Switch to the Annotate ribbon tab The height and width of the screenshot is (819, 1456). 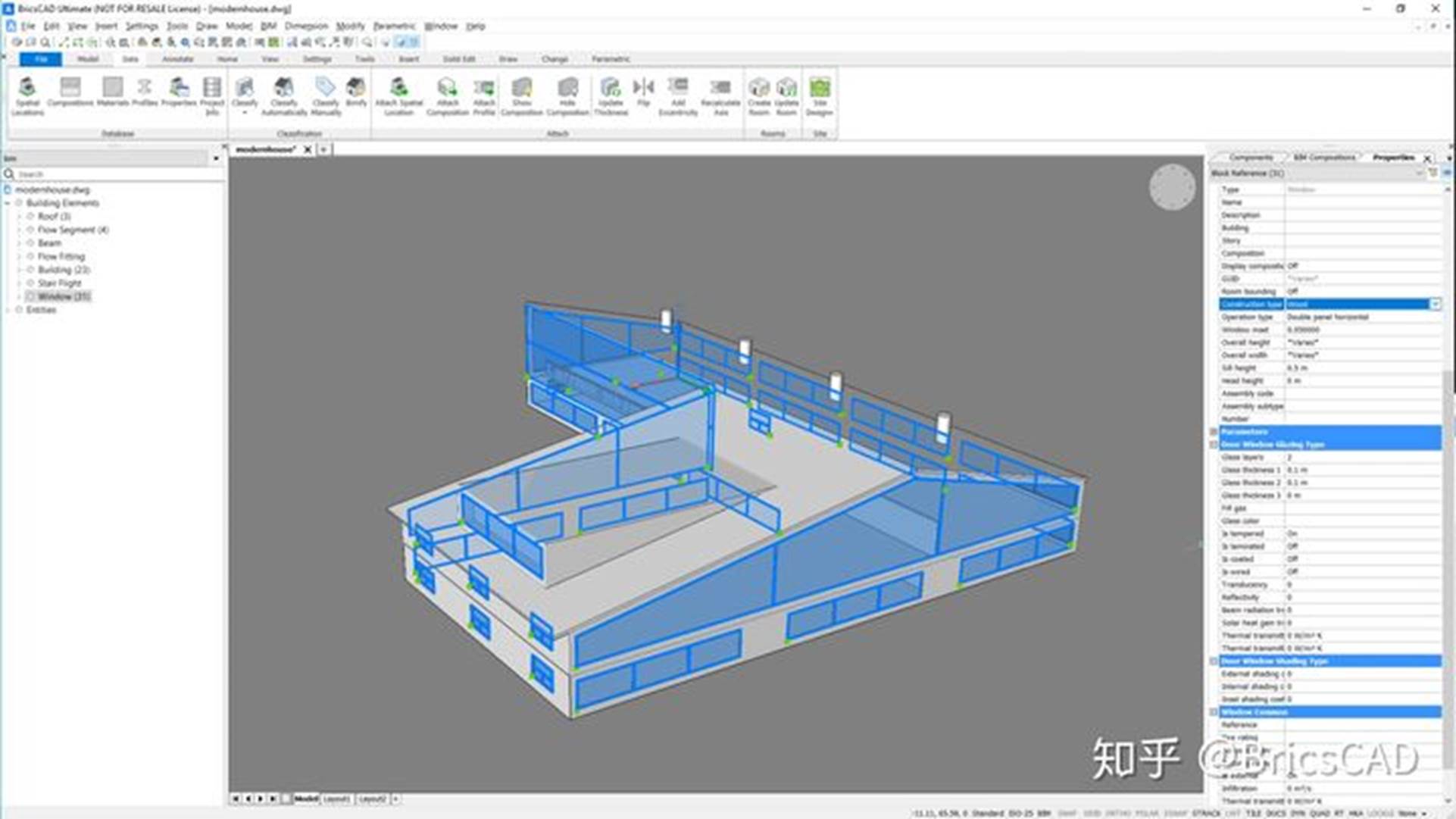[x=178, y=58]
